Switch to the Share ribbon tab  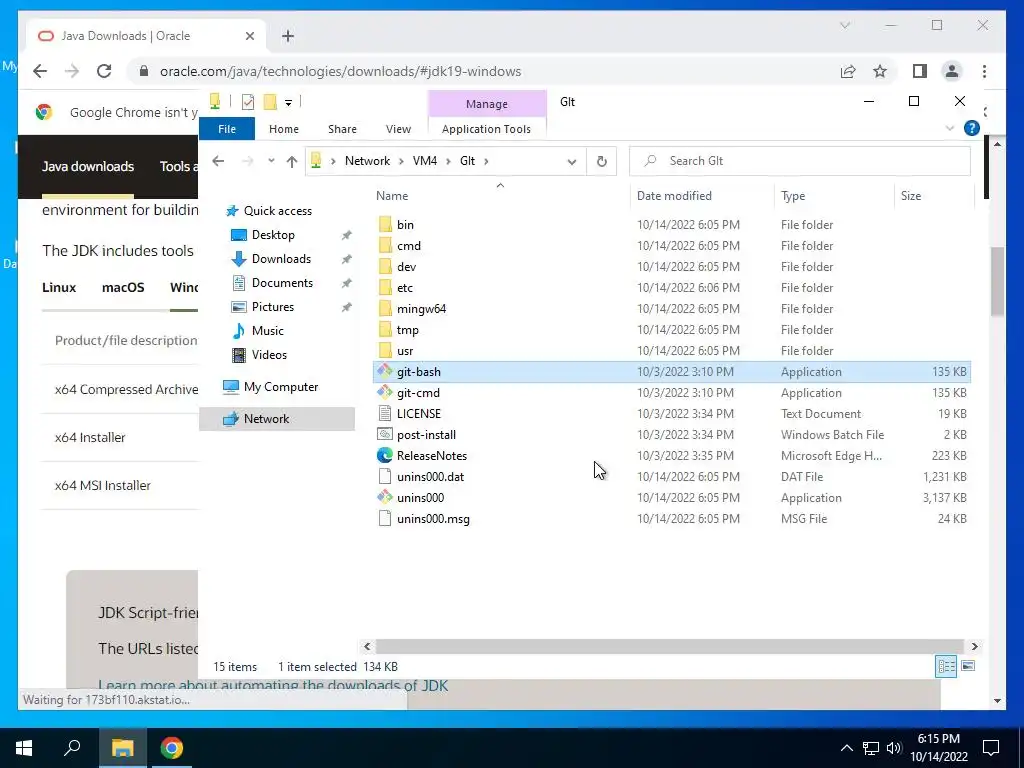pyautogui.click(x=342, y=129)
